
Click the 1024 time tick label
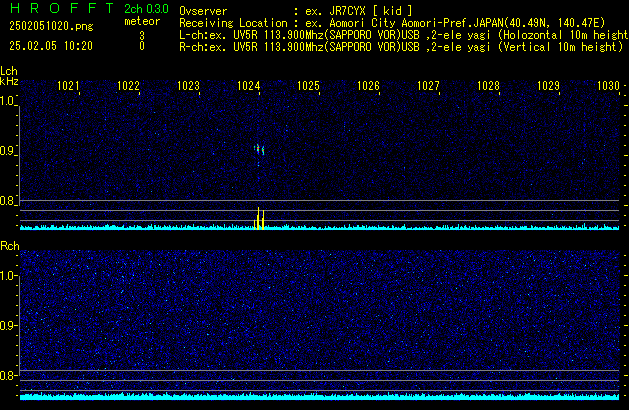(248, 86)
